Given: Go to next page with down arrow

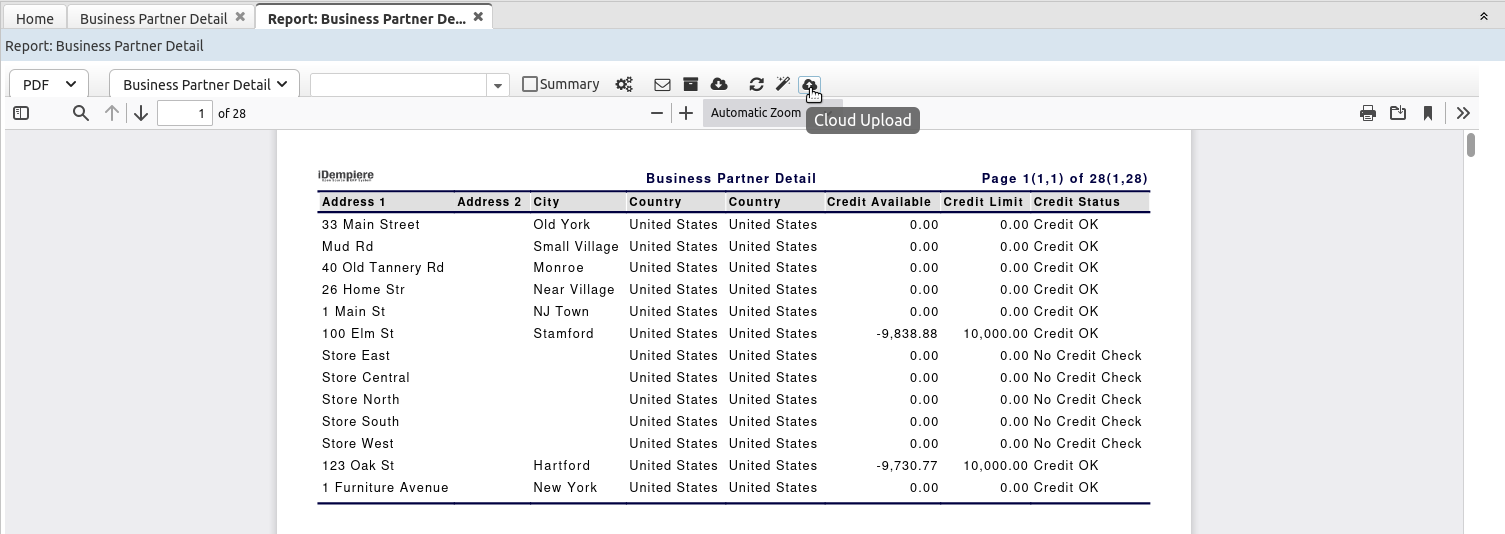Looking at the screenshot, I should pos(141,113).
